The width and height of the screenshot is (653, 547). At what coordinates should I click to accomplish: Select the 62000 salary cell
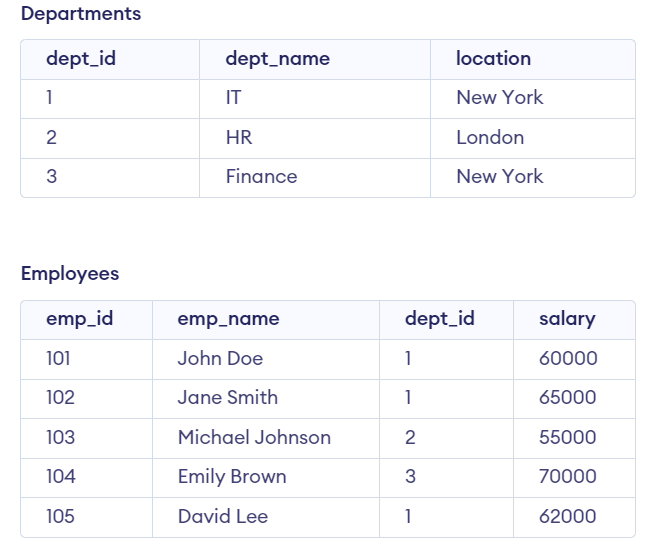pyautogui.click(x=567, y=517)
